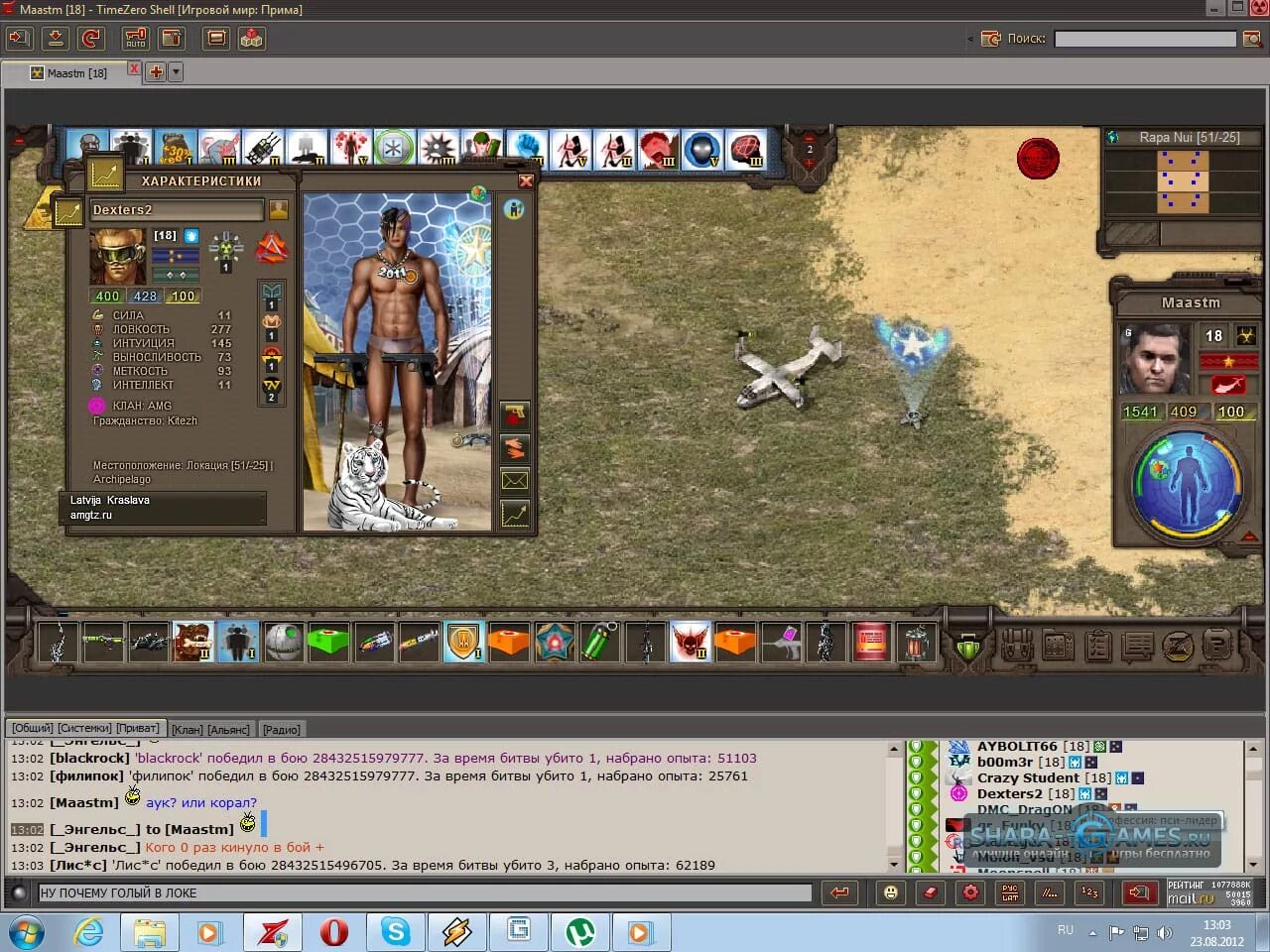Select player b00m3r in user list
Viewport: 1270px width, 952px height.
click(1005, 762)
